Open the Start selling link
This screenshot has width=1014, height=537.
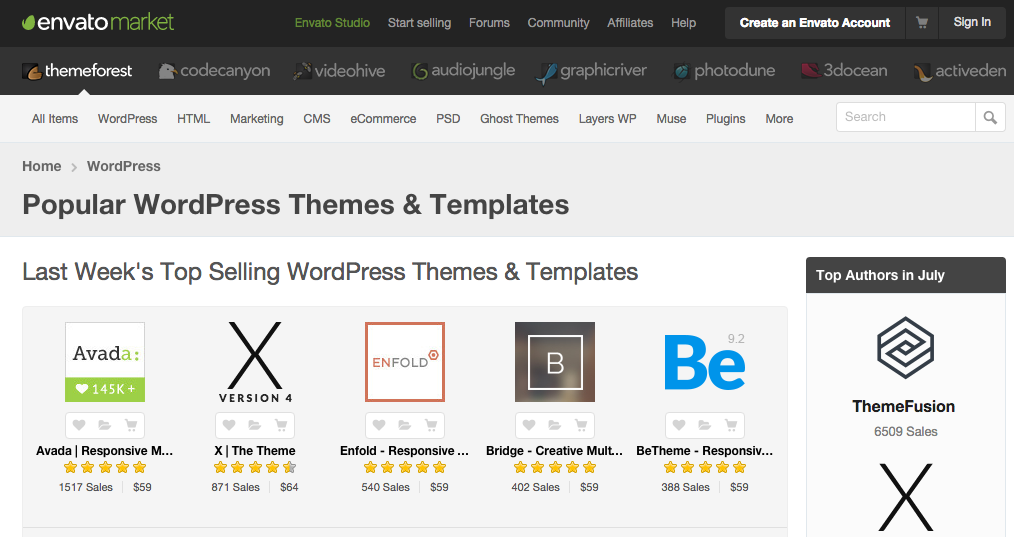click(x=419, y=23)
